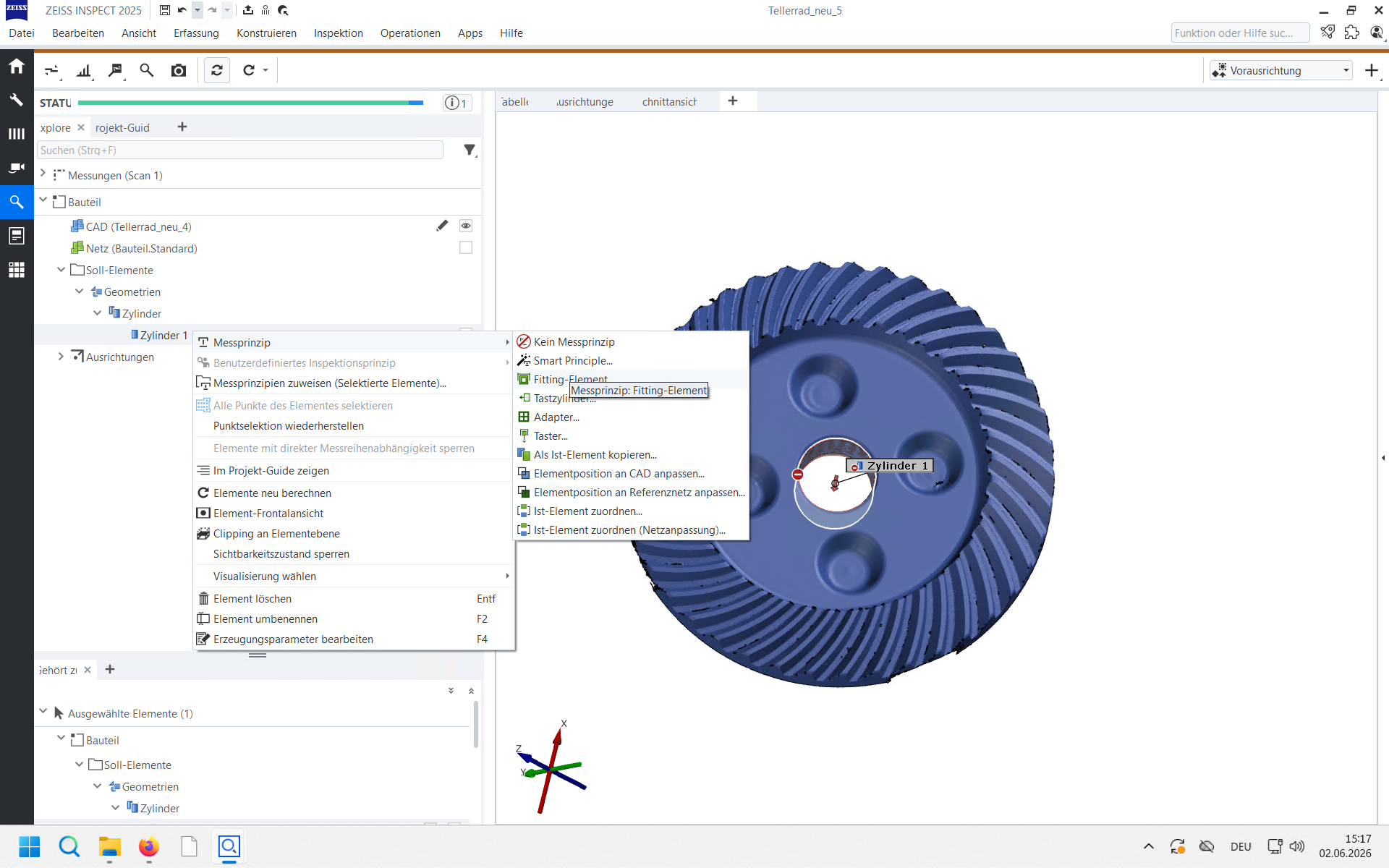Click the Zylinder 1 label in 3D view
The image size is (1389, 868).
pos(889,466)
